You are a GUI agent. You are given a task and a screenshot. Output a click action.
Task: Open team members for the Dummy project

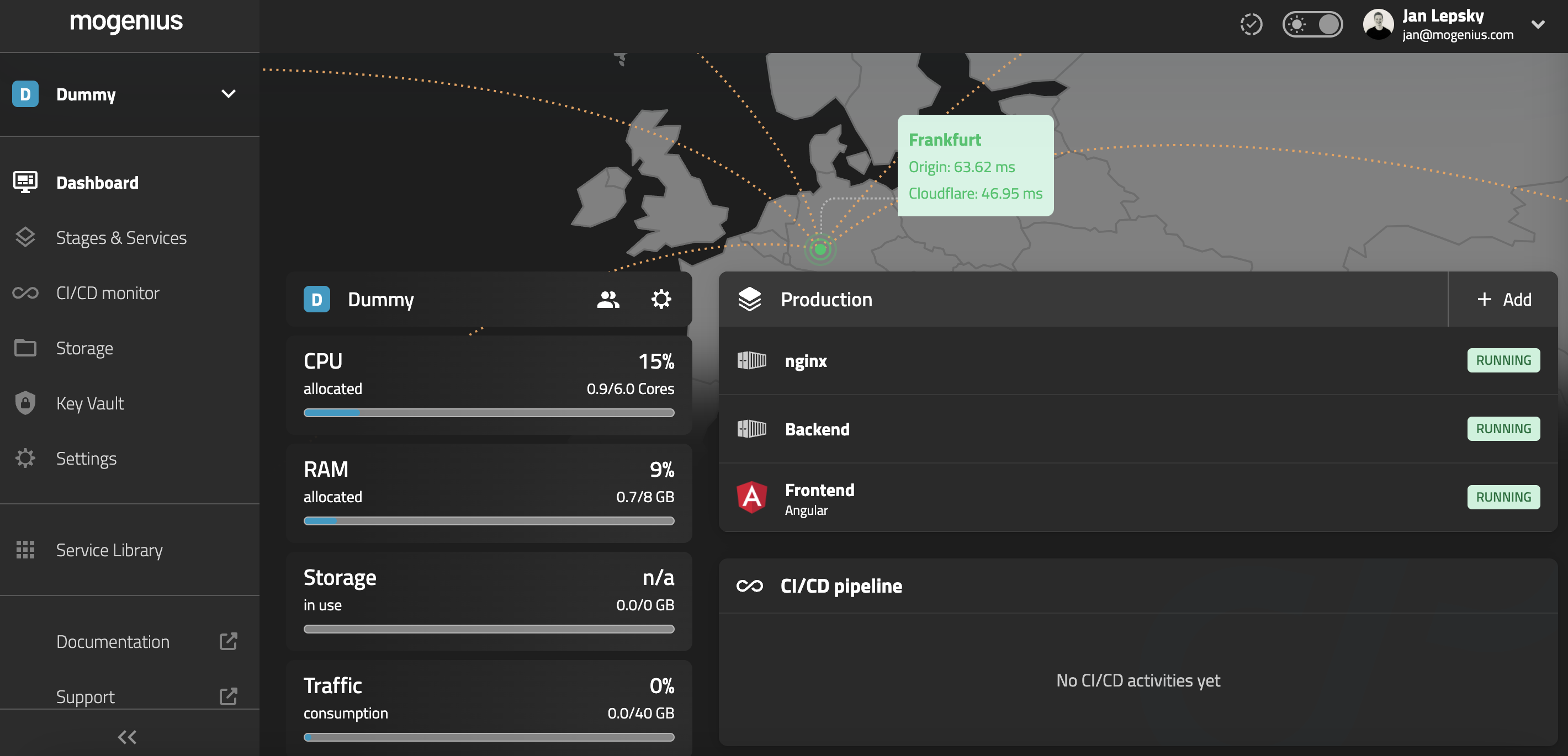pos(608,299)
